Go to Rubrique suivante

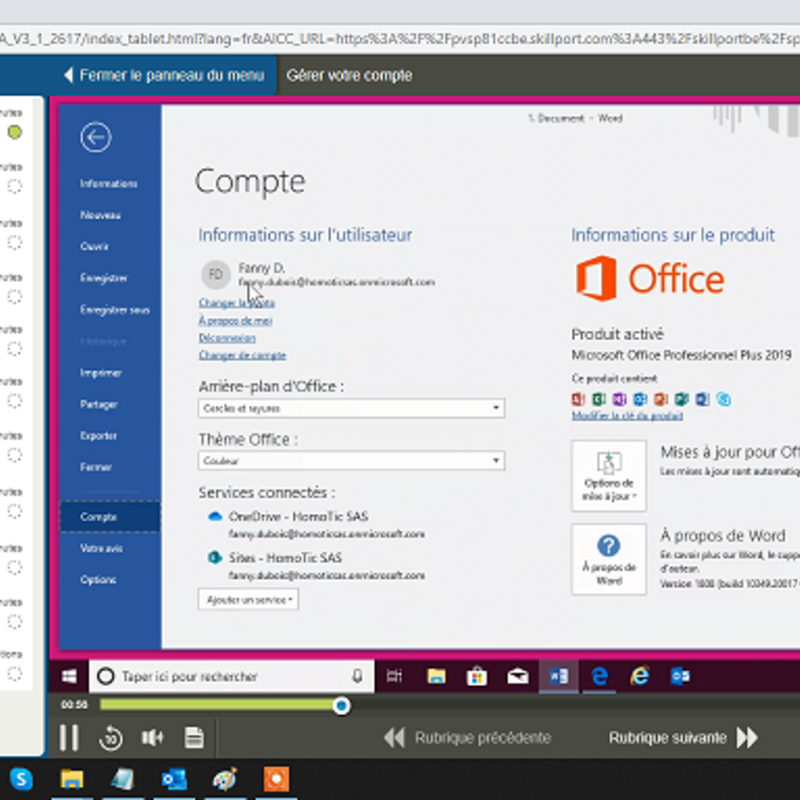(x=683, y=738)
